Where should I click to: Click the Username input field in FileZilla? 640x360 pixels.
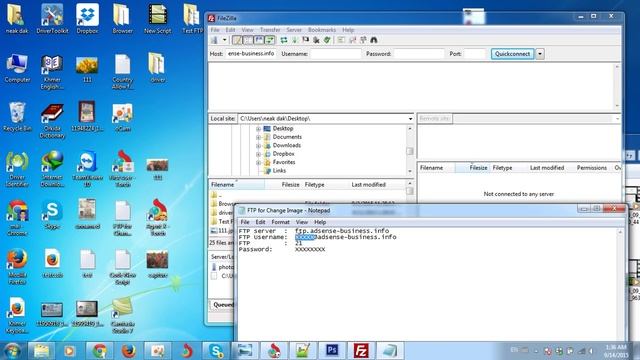click(x=335, y=54)
